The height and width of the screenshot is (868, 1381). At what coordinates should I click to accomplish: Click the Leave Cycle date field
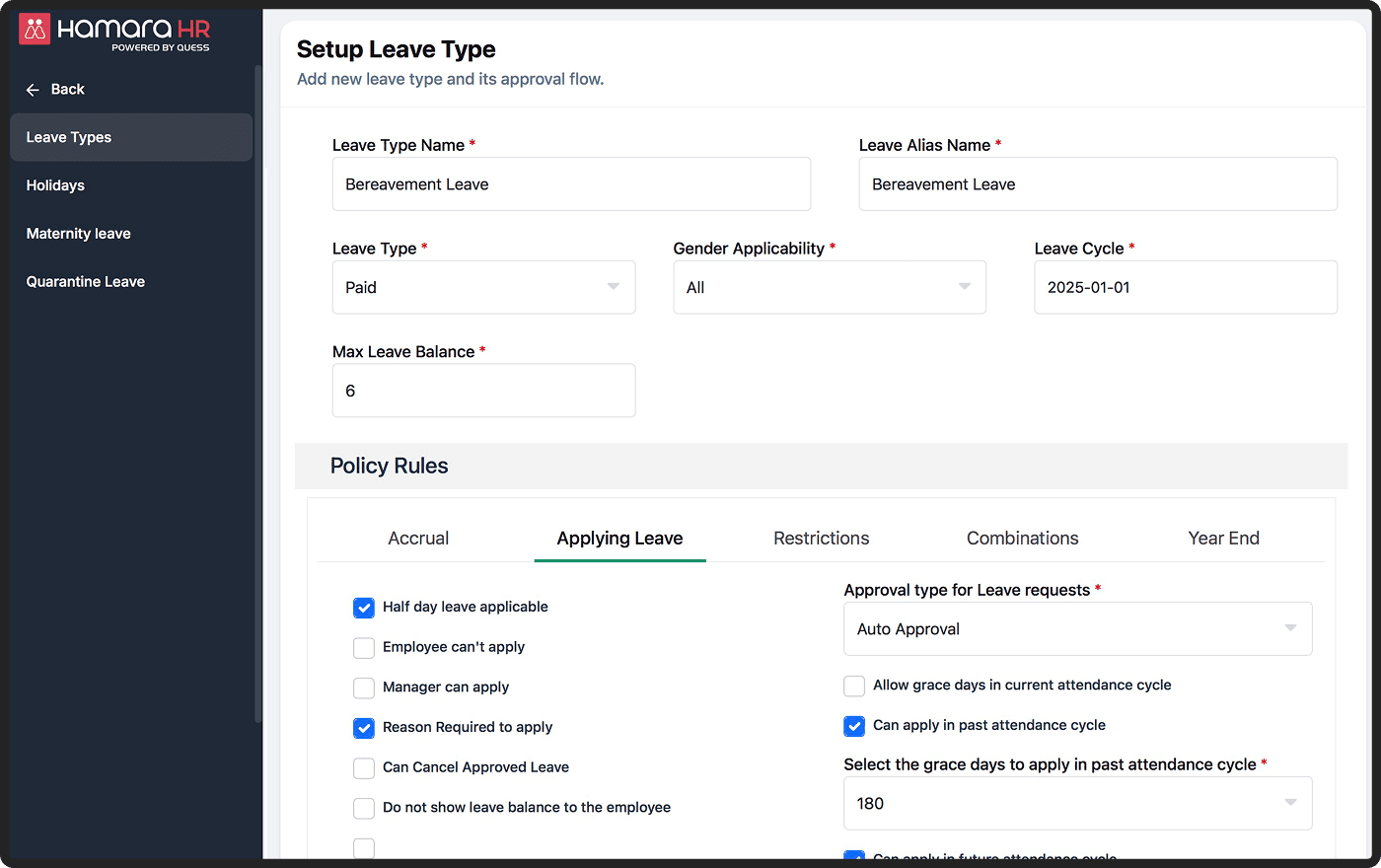[1186, 287]
